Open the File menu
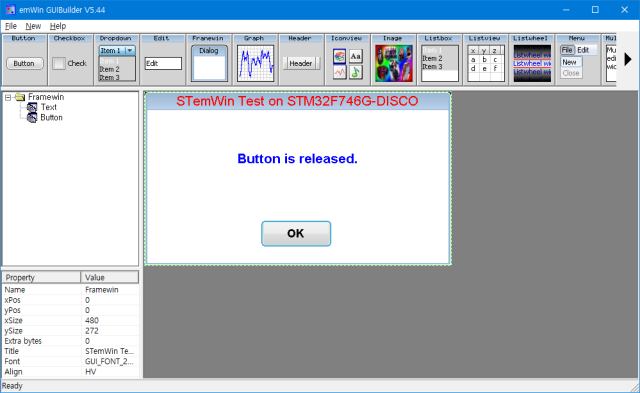The image size is (640, 393). [x=11, y=26]
